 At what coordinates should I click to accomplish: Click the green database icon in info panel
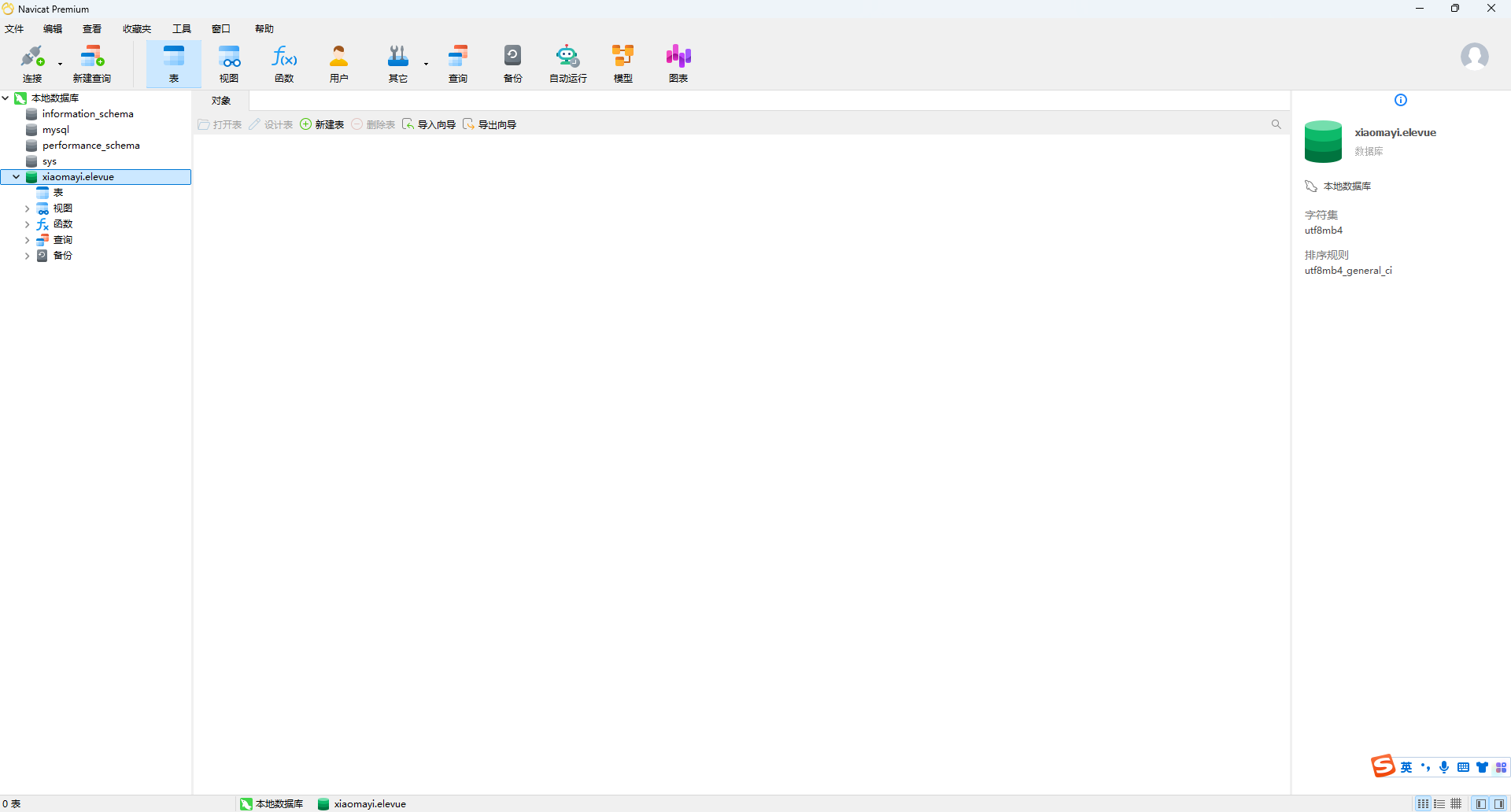(x=1323, y=142)
